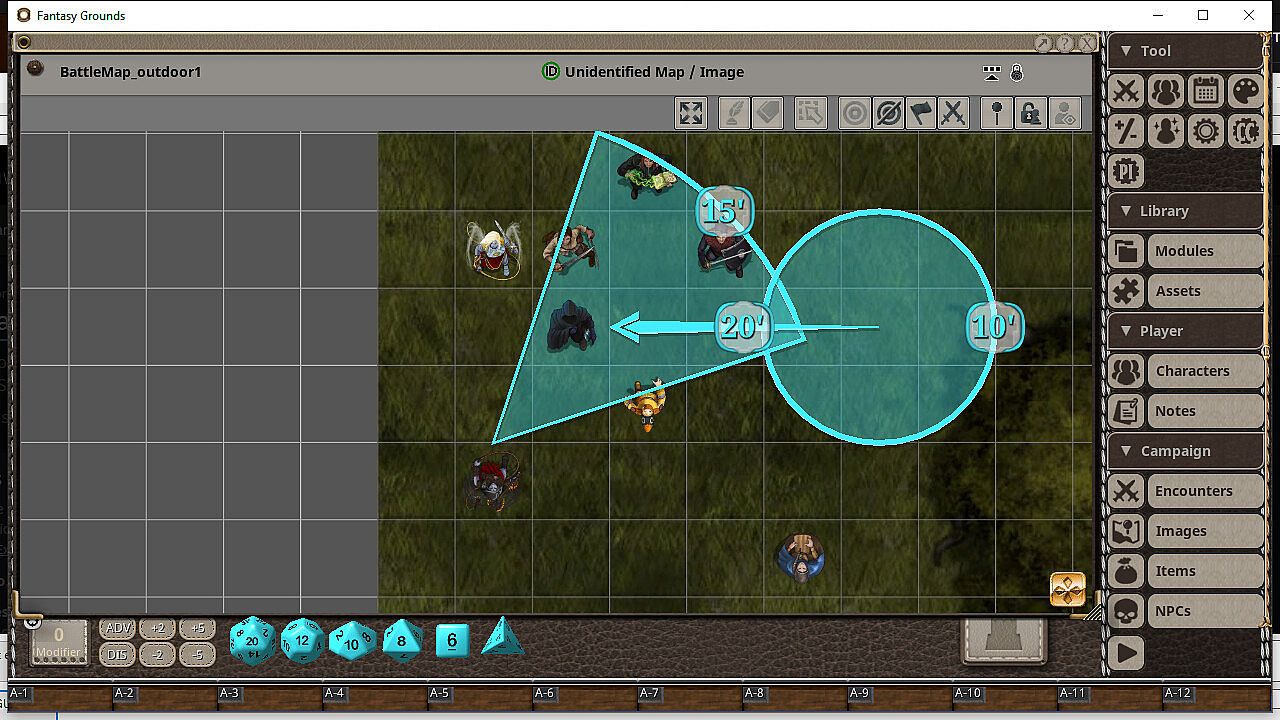This screenshot has height=720, width=1280.
Task: Click the pop-out arrow button of map window
Action: 1043,43
